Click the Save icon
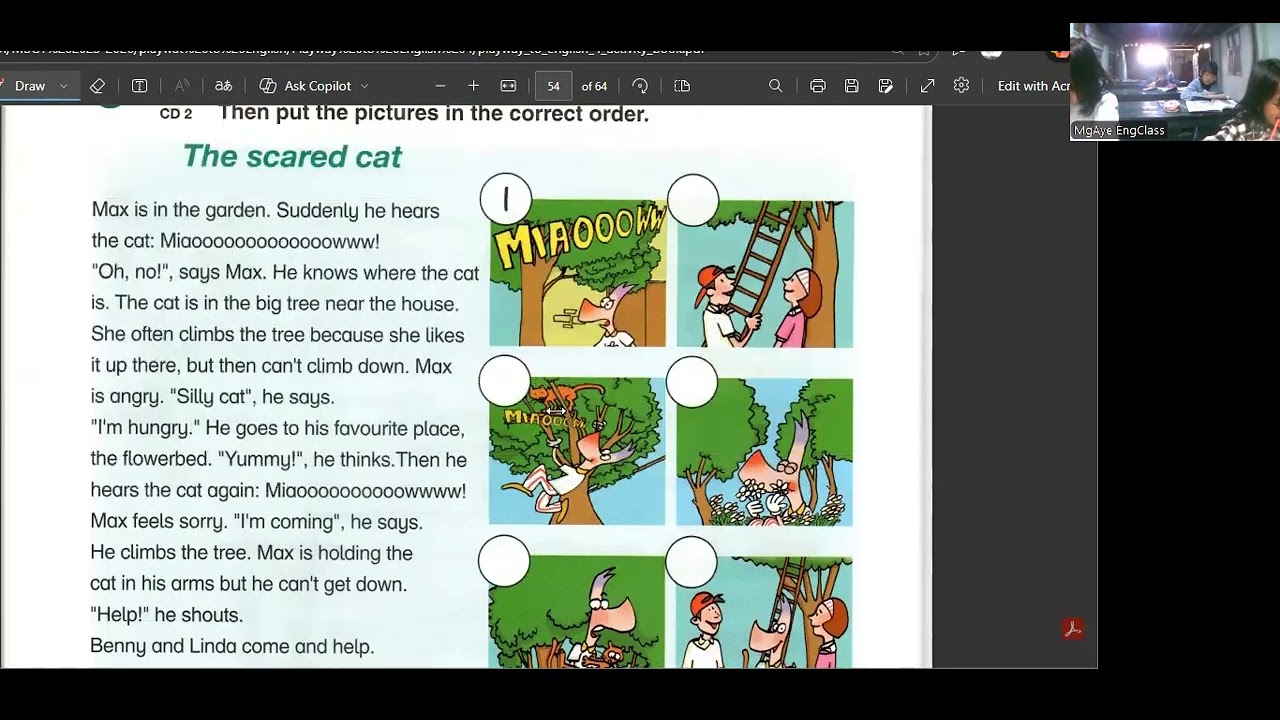 [x=852, y=86]
